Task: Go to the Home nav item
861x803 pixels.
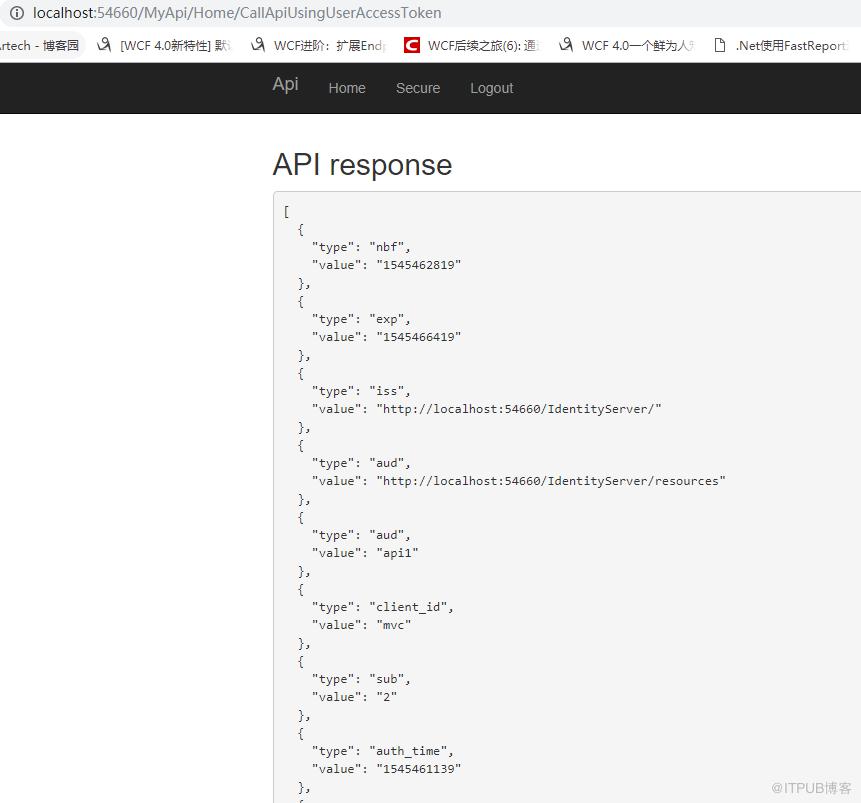Action: [347, 88]
